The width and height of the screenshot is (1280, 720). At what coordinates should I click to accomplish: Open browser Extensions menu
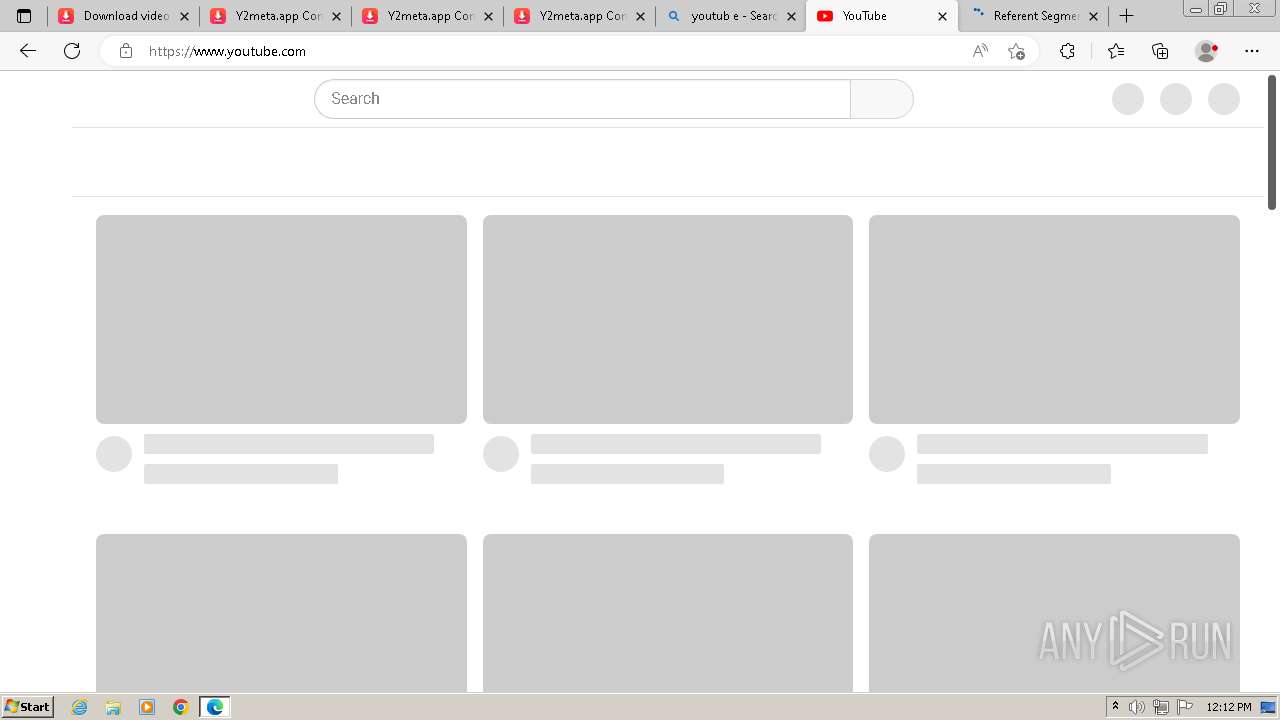(x=1067, y=51)
